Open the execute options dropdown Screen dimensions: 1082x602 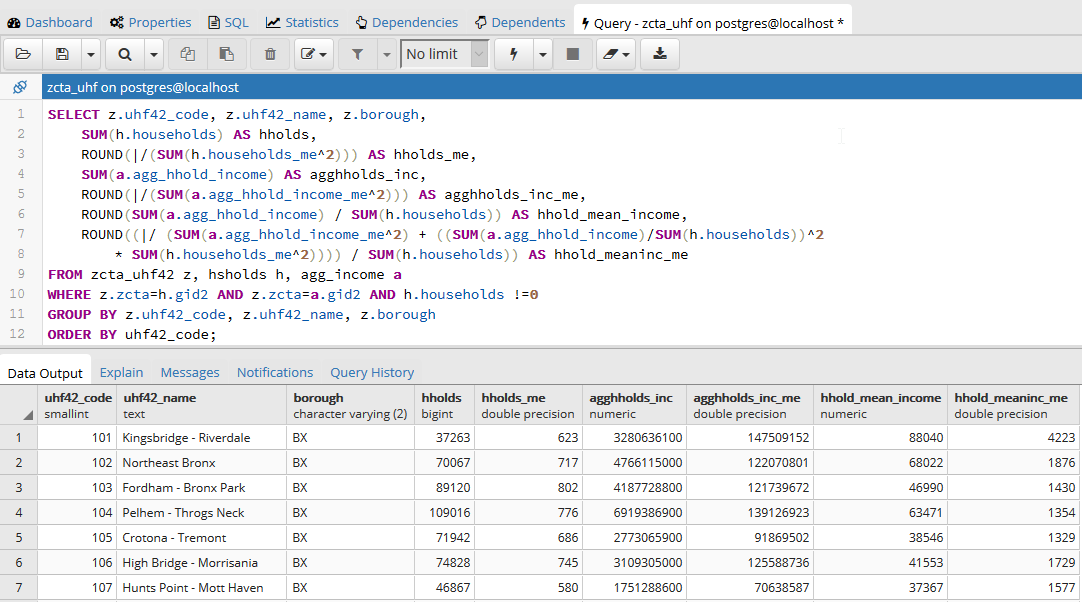(x=542, y=53)
